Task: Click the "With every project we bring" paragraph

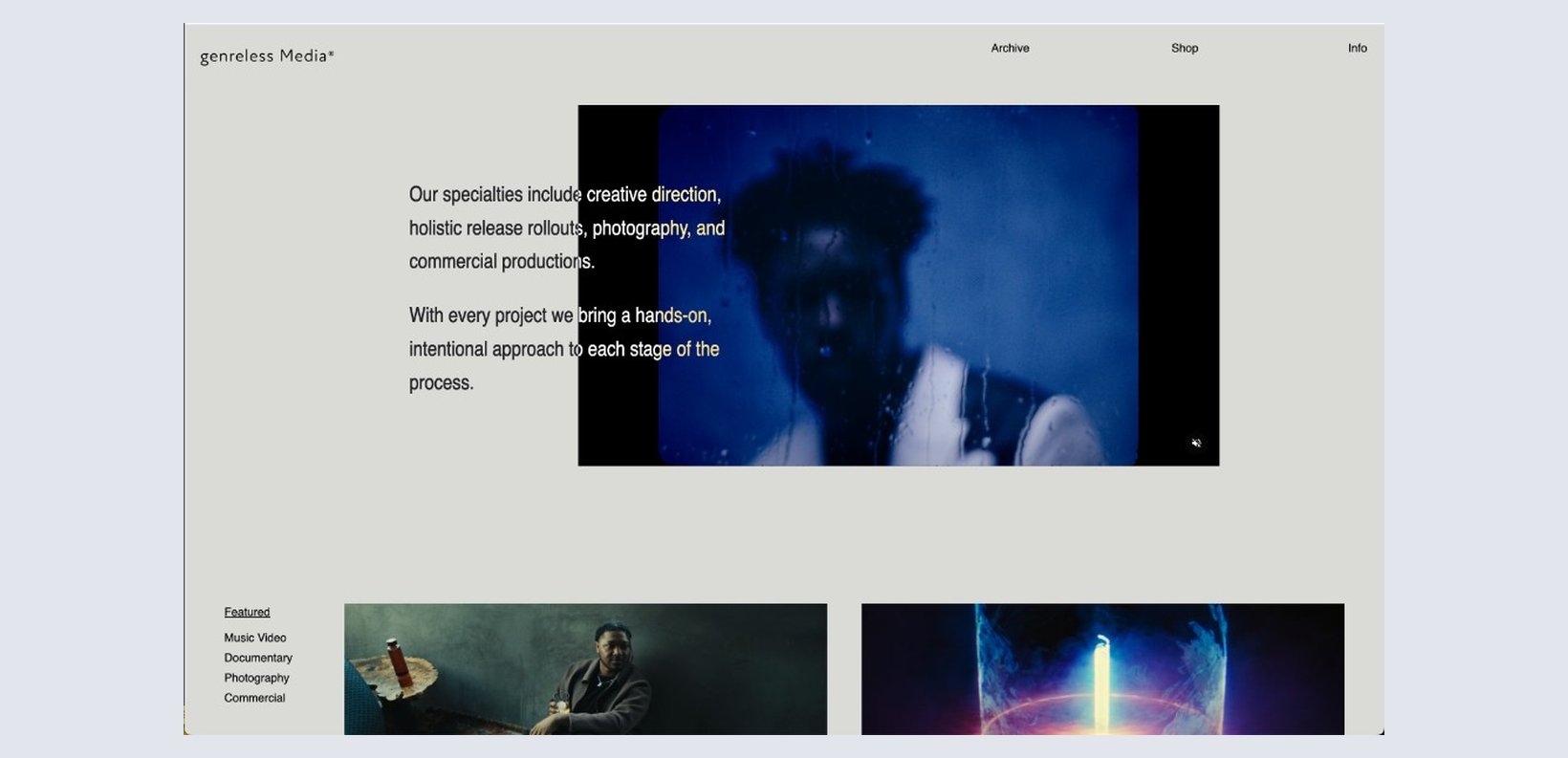Action: pos(564,349)
